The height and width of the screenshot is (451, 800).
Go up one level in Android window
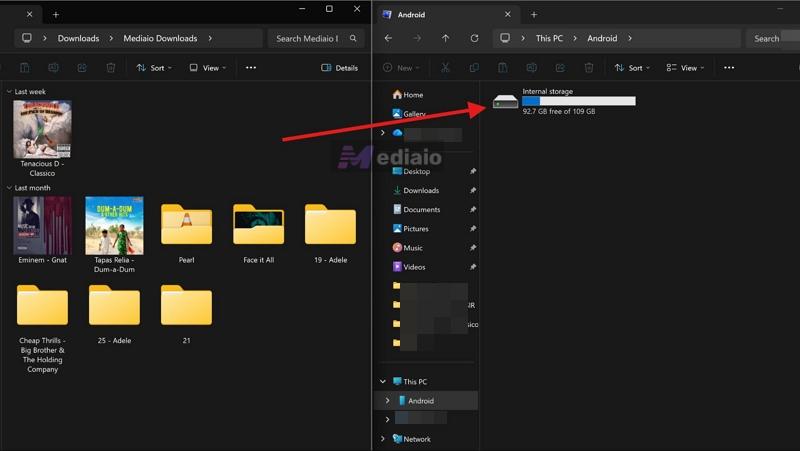(x=445, y=38)
